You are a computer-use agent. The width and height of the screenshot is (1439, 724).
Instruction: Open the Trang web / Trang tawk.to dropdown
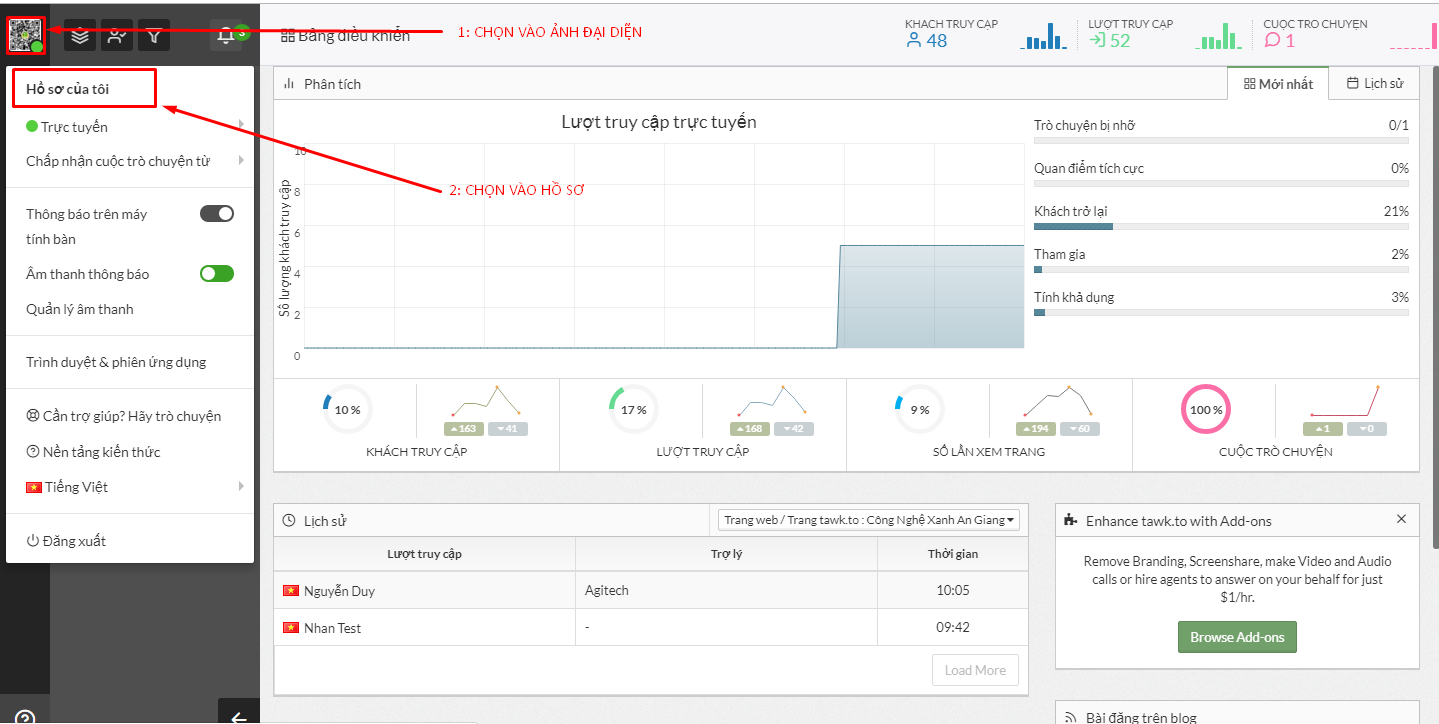coord(869,520)
